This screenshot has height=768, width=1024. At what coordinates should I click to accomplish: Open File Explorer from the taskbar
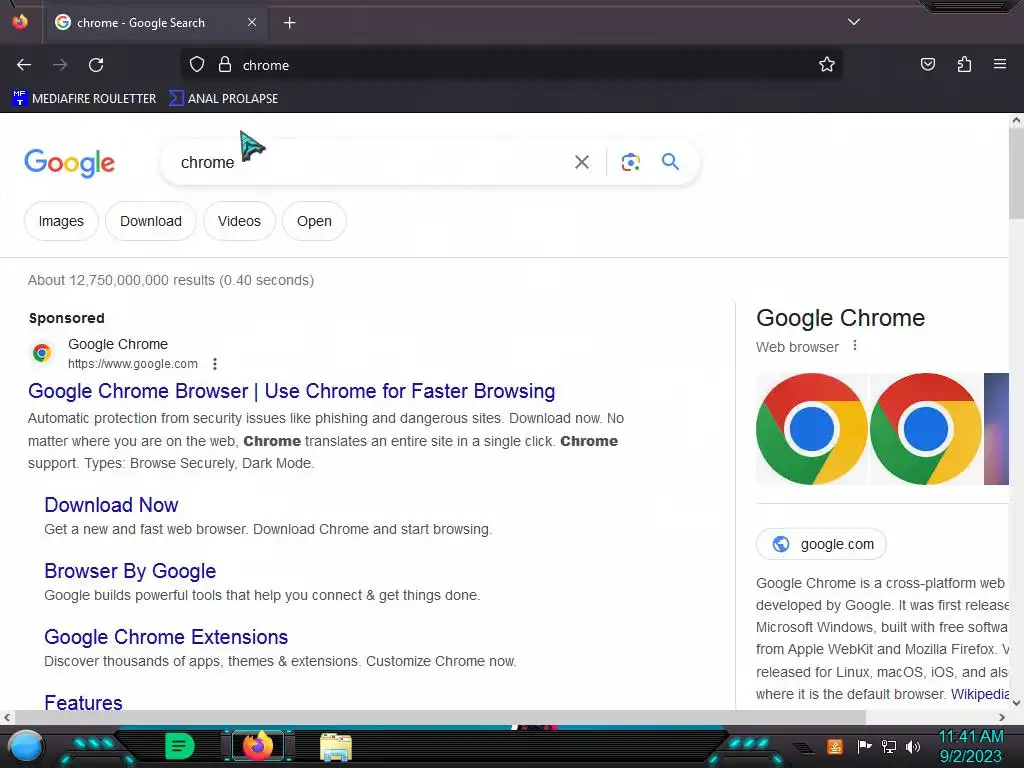click(x=336, y=746)
